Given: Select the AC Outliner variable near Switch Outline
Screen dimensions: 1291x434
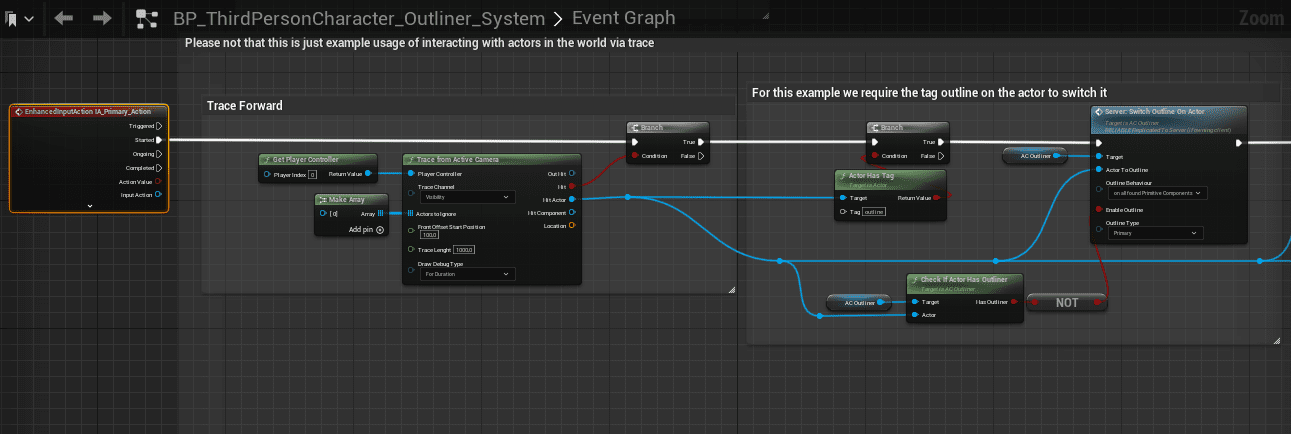Looking at the screenshot, I should pyautogui.click(x=1033, y=155).
